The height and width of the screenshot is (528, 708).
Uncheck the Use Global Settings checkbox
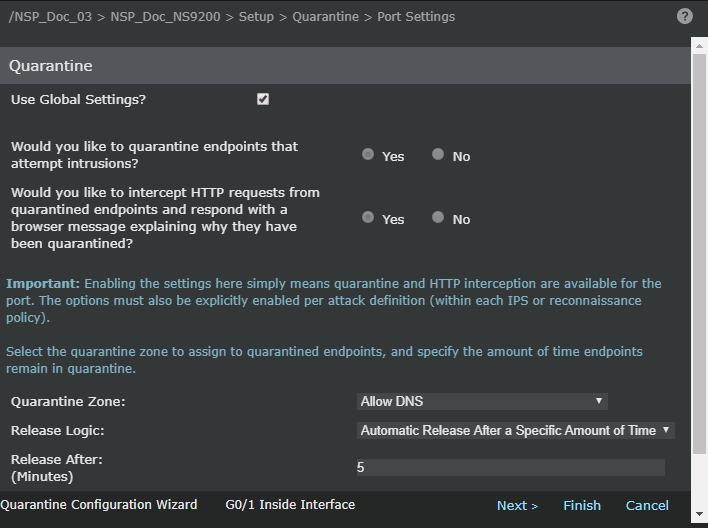[x=263, y=99]
